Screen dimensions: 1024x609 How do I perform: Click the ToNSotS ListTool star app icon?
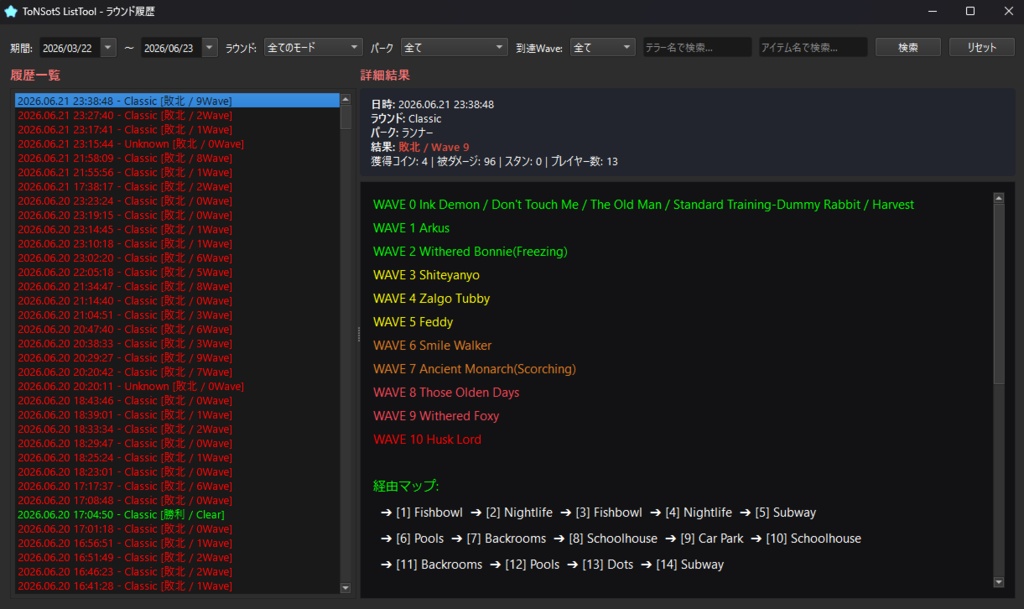coord(10,11)
